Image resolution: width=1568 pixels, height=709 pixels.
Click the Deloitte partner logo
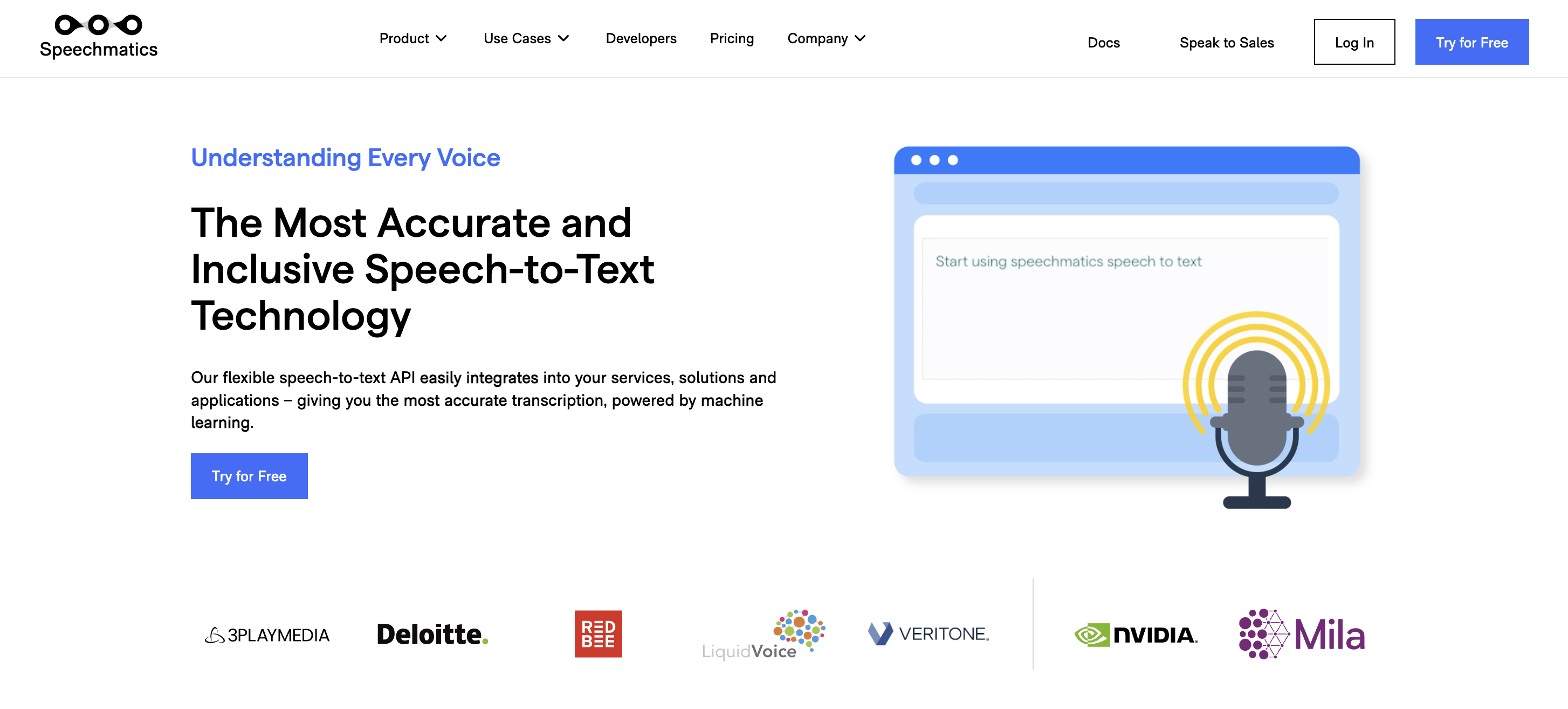point(432,633)
